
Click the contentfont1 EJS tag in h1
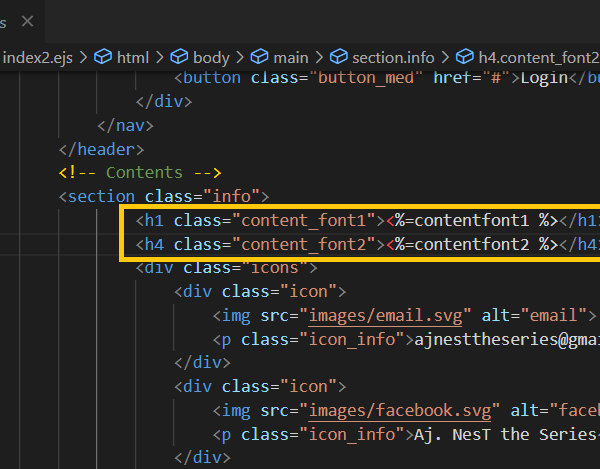[472, 219]
